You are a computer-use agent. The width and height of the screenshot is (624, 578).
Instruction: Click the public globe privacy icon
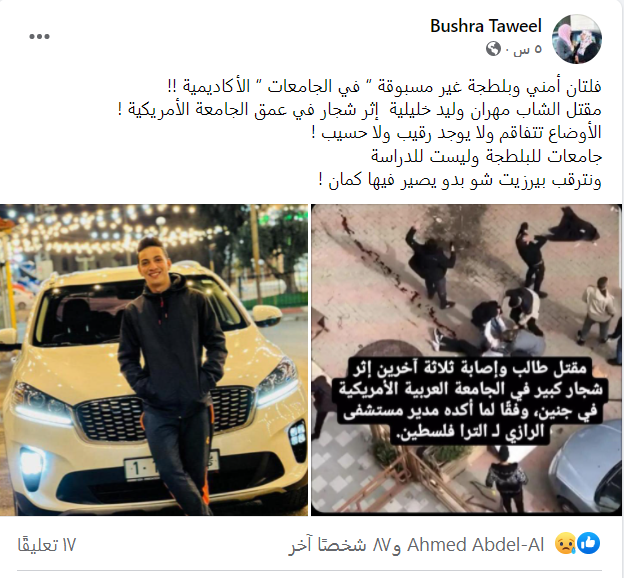tap(493, 49)
